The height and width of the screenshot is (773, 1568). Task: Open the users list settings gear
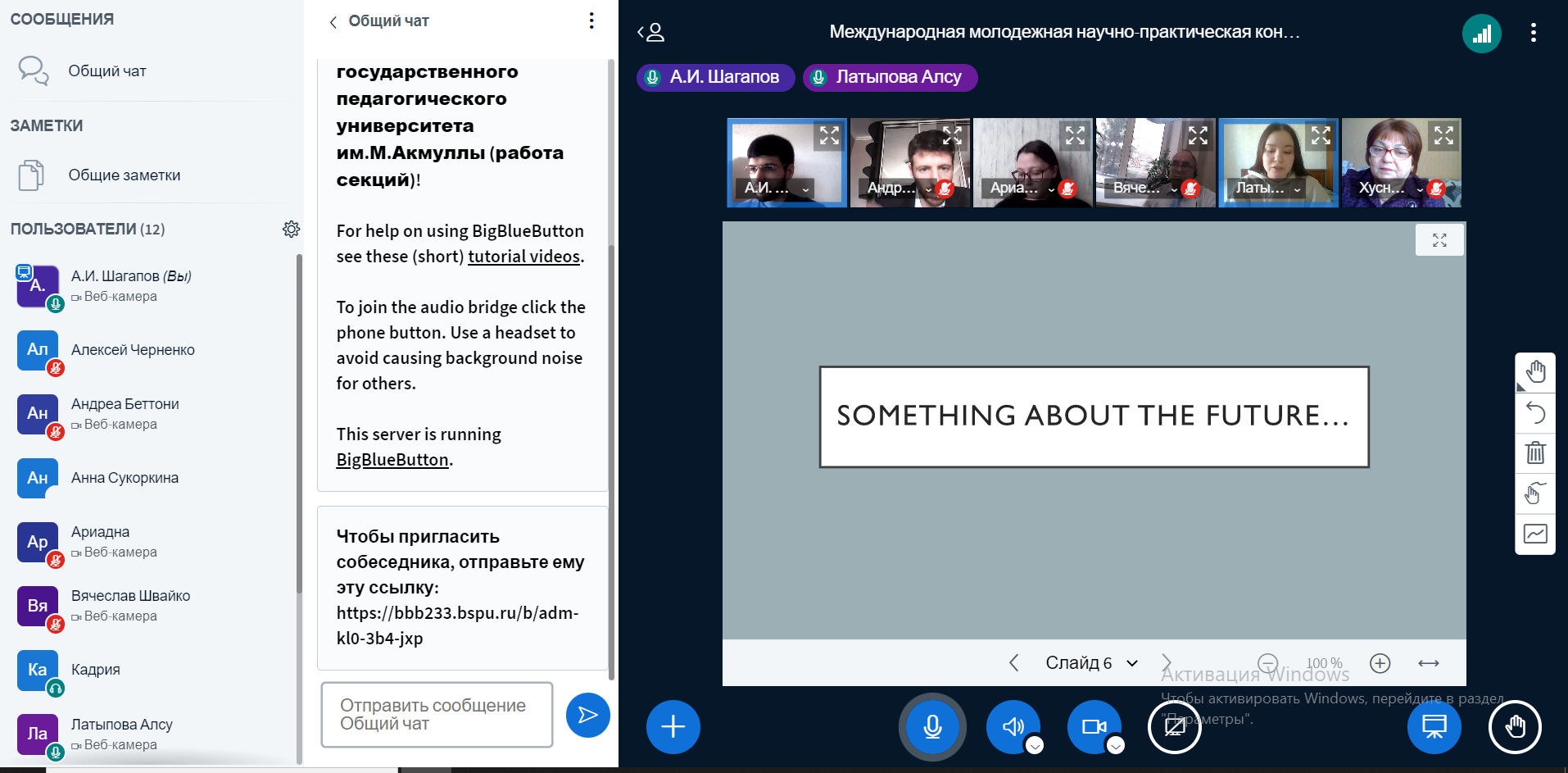tap(291, 230)
